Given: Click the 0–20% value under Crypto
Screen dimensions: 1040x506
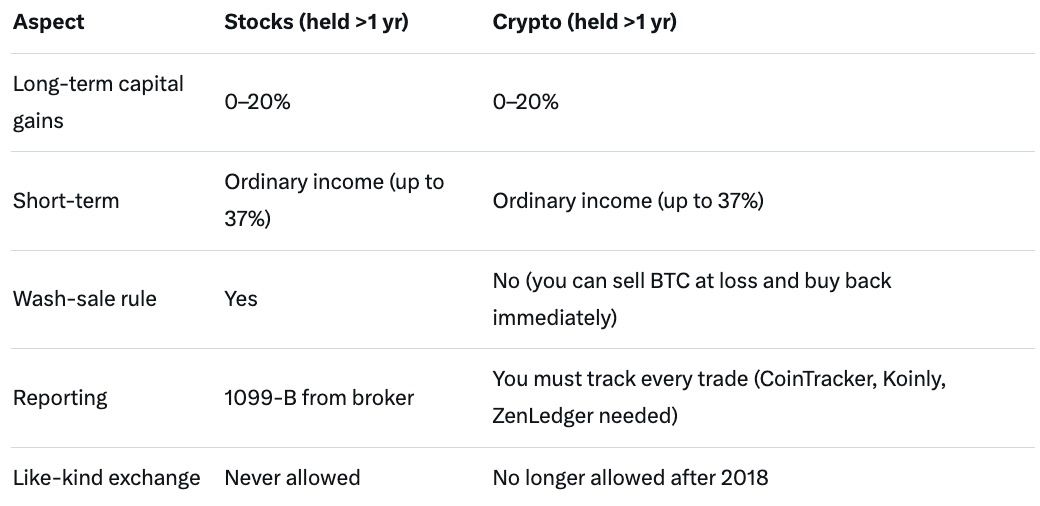Looking at the screenshot, I should click(x=525, y=102).
